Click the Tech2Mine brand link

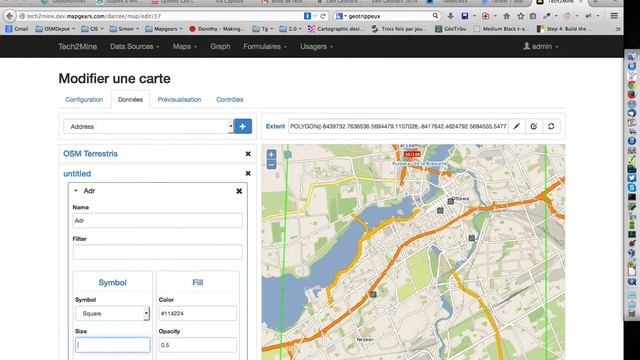[78, 47]
